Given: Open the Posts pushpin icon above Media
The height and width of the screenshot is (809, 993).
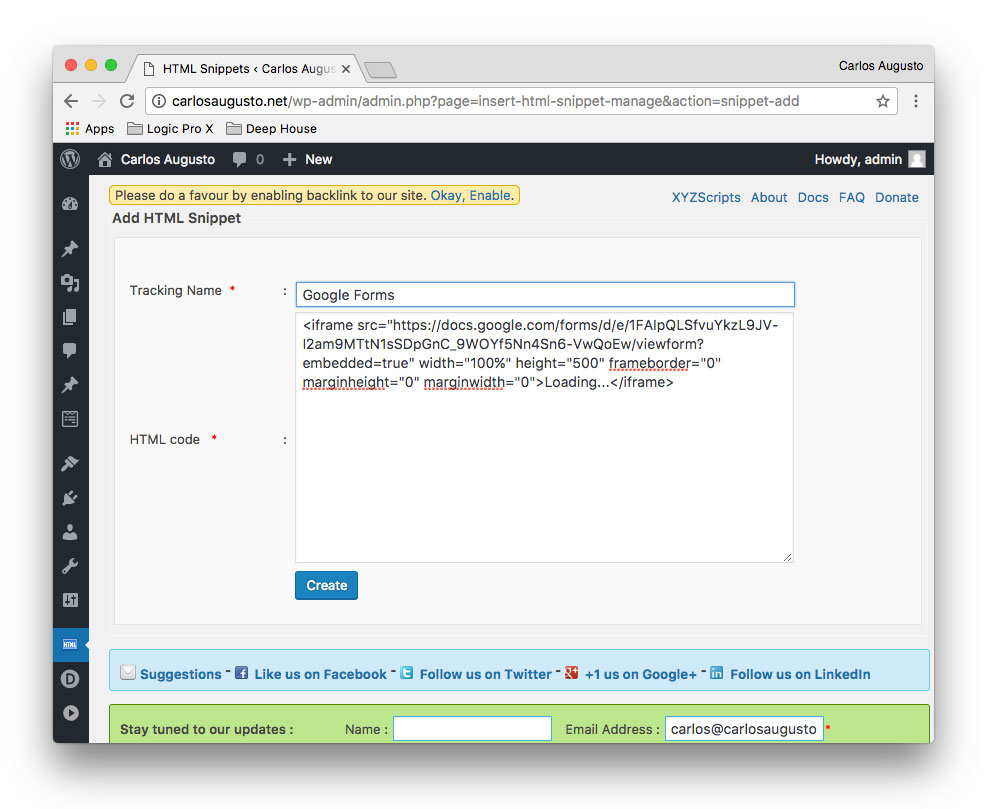Looking at the screenshot, I should (70, 248).
